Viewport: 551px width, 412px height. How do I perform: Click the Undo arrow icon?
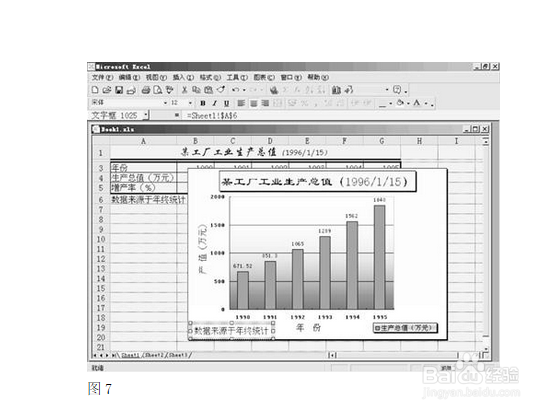235,90
